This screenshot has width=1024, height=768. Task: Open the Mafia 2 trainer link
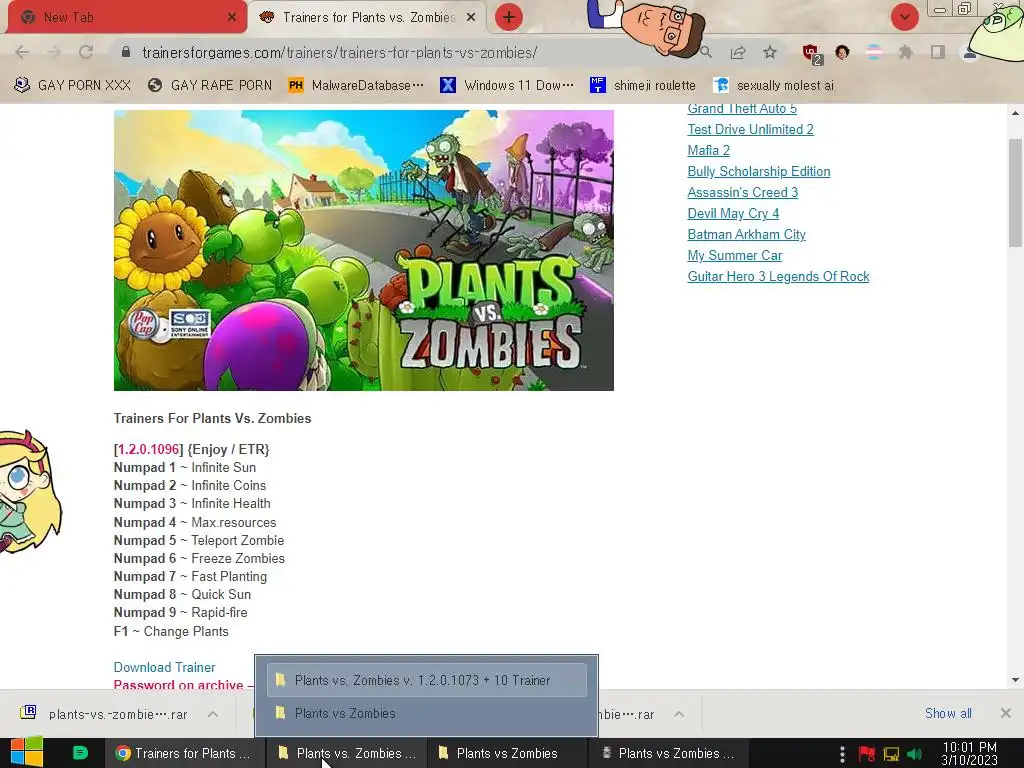tap(709, 150)
